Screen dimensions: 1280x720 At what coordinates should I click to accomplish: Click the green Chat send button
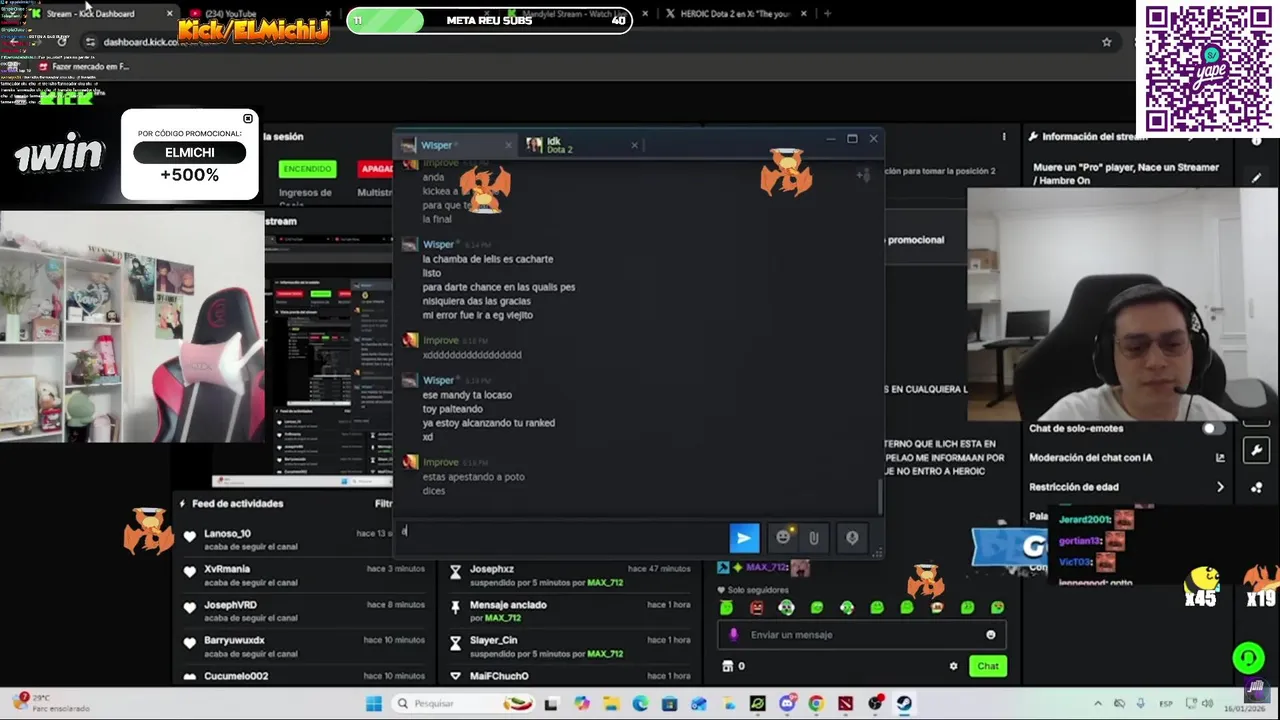(x=988, y=666)
